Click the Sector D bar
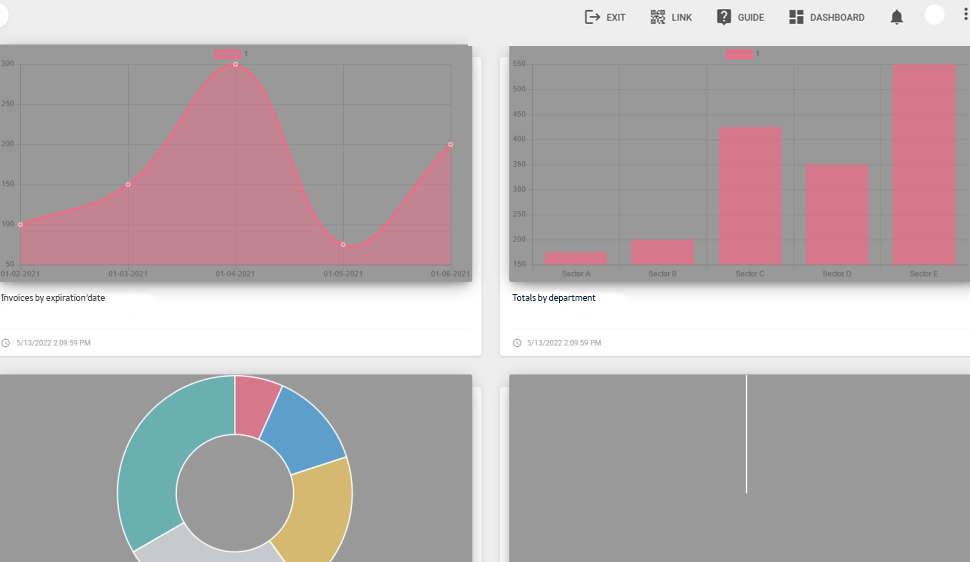 coord(837,215)
